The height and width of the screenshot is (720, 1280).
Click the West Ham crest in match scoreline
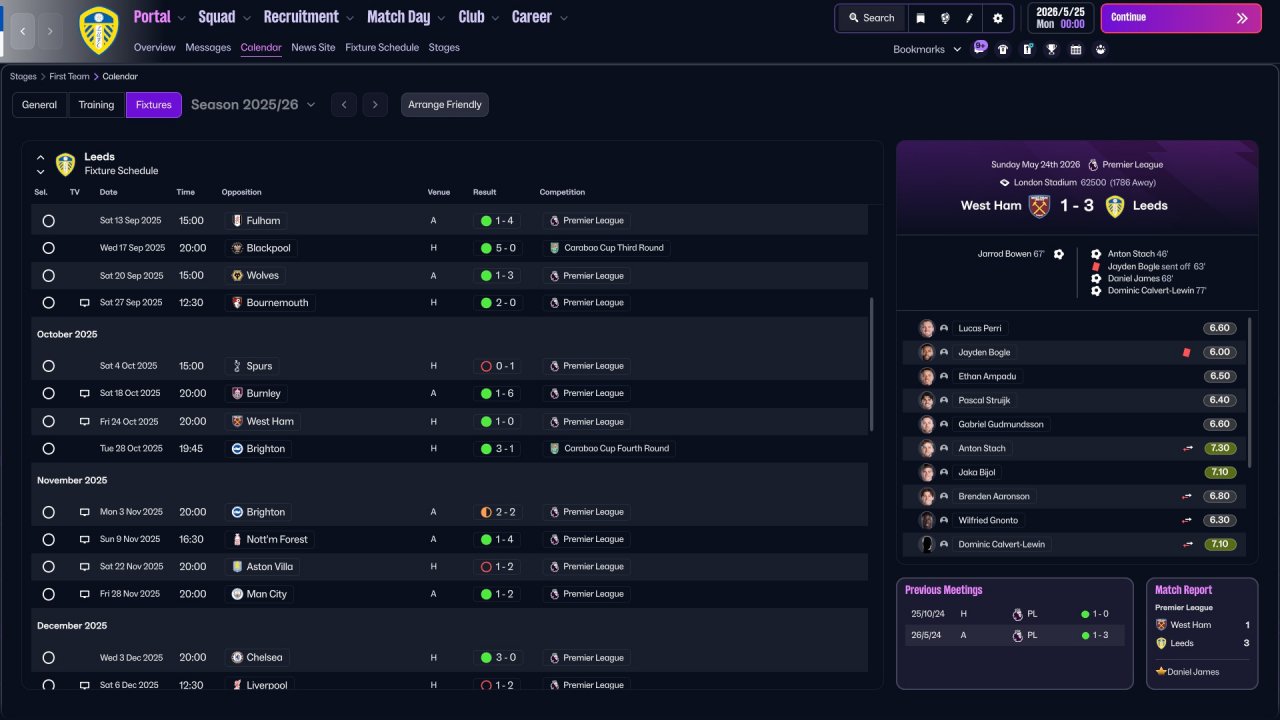1039,206
